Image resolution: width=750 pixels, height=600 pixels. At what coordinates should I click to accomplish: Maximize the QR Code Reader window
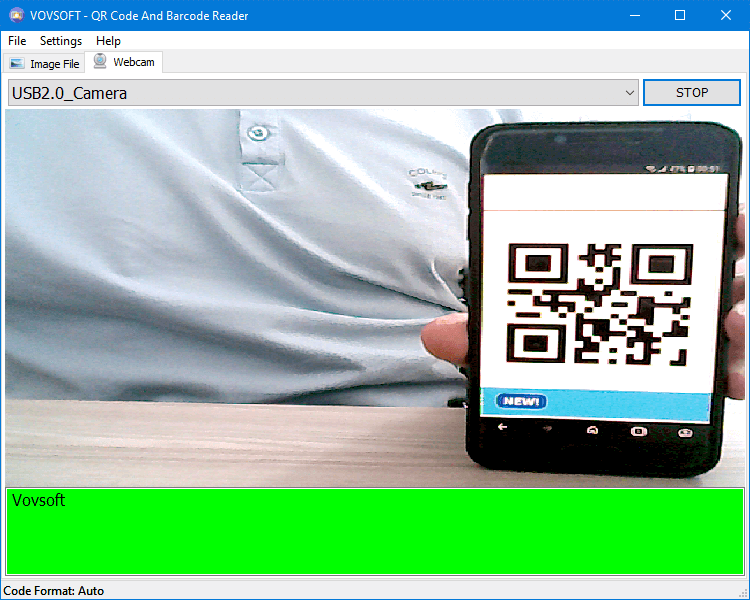point(680,15)
